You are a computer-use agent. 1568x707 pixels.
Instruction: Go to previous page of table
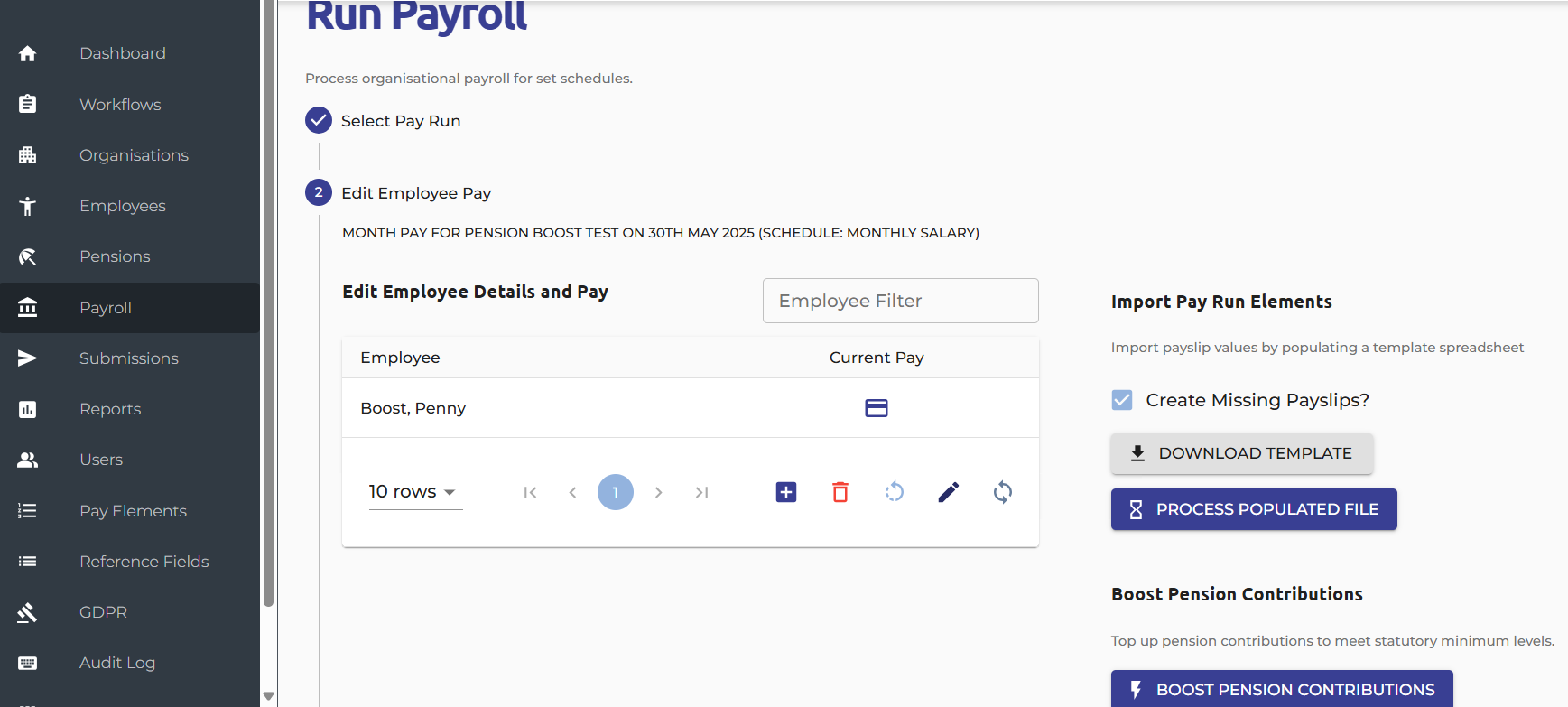click(572, 492)
